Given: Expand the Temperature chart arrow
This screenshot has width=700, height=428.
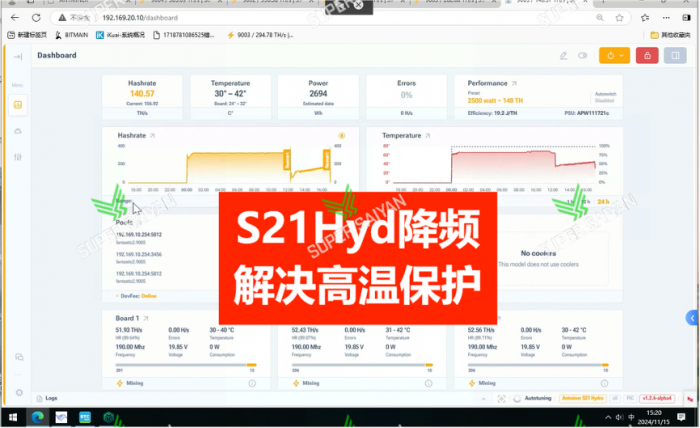Looking at the screenshot, I should 428,136.
